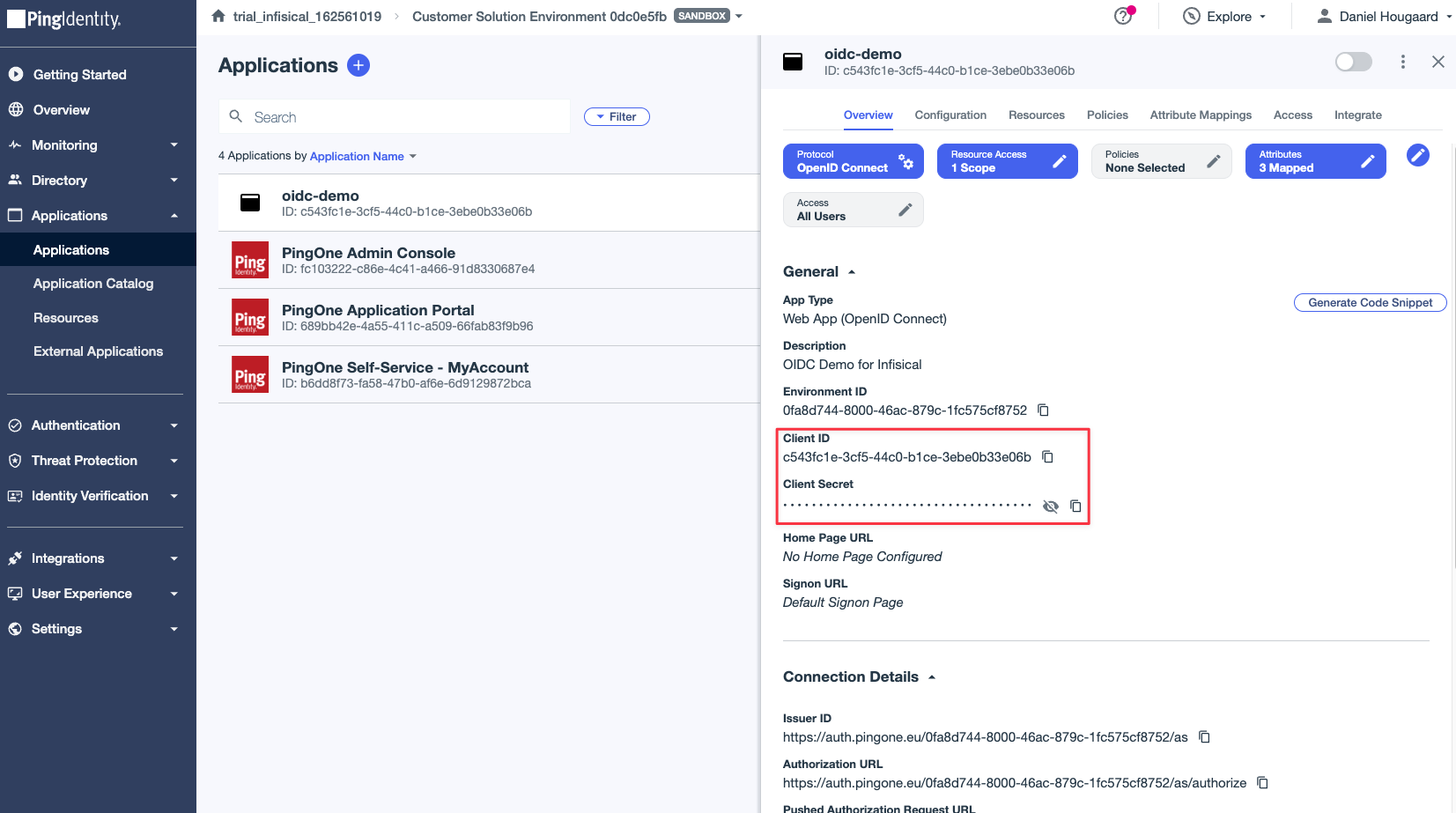The image size is (1456, 813).
Task: Reveal the hidden Client Secret
Action: click(1050, 506)
